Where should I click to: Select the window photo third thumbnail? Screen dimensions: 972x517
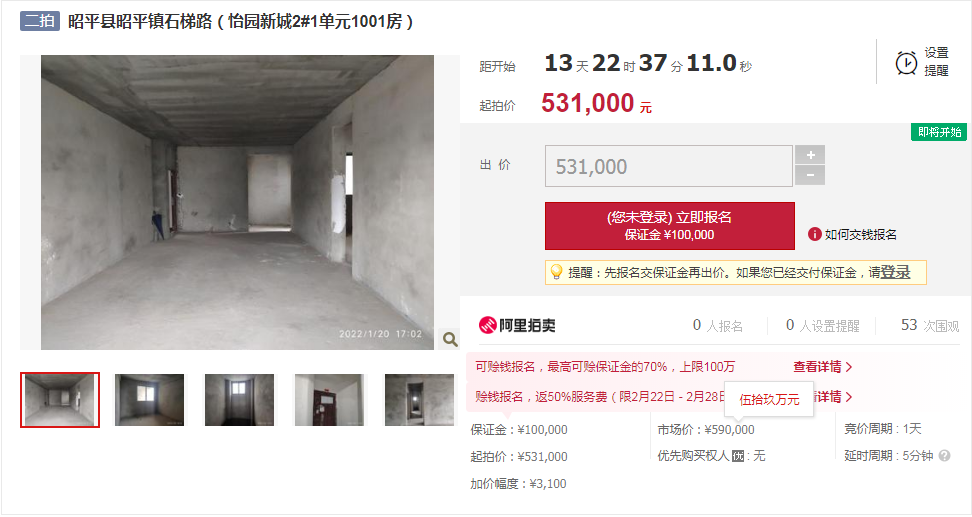tap(239, 400)
